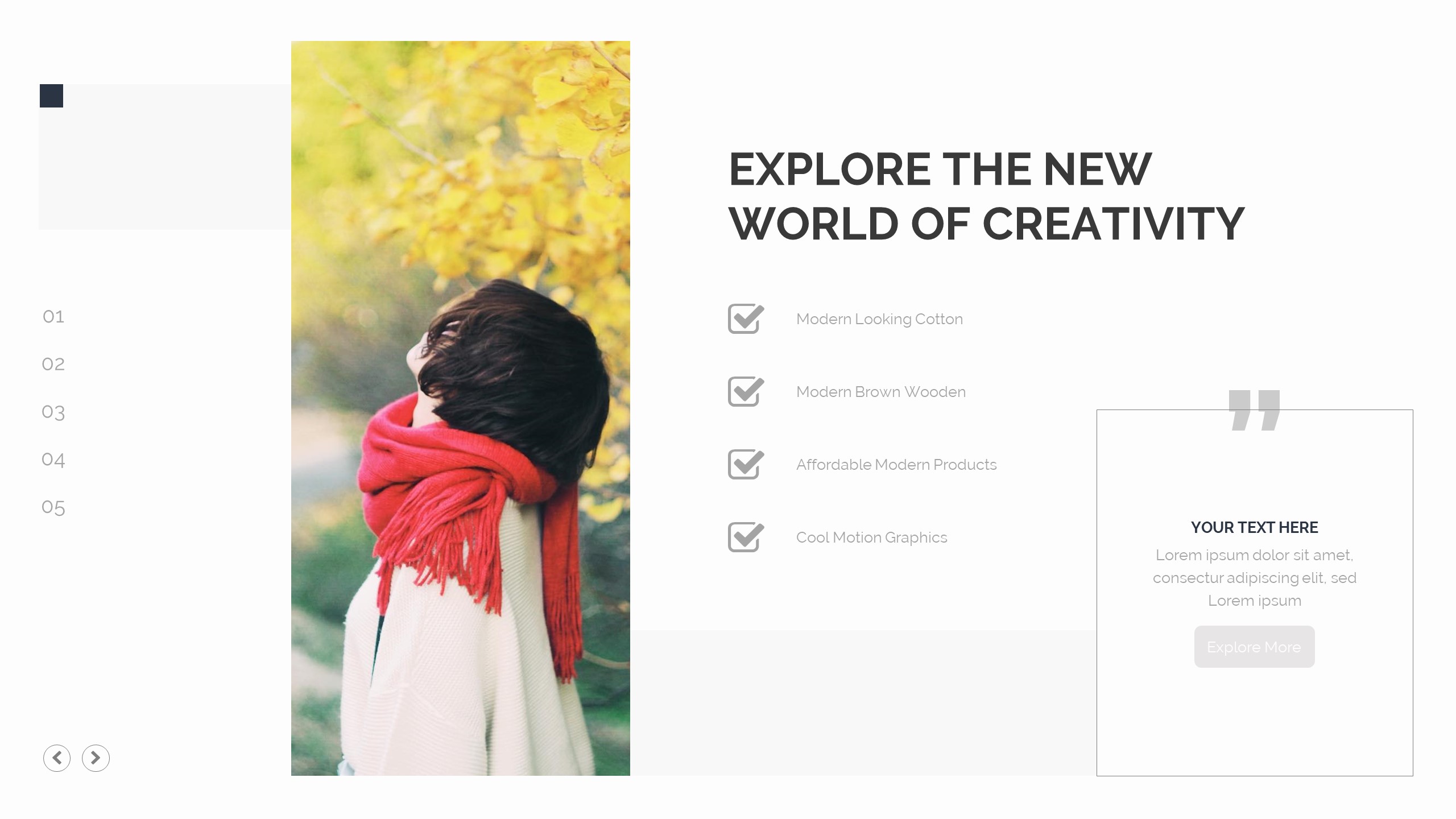Click the next slide arrow button

pos(96,758)
